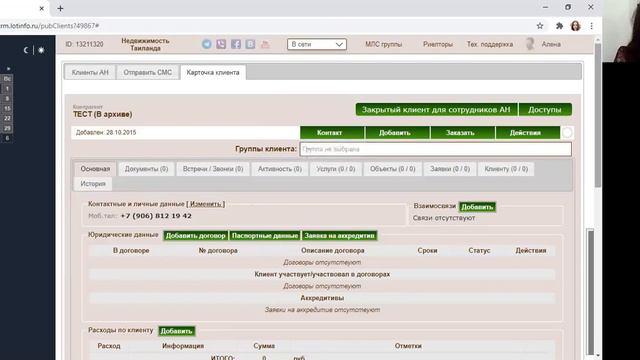Click the ТЕСТ (В архиве) client name
640x360 pixels.
point(102,114)
